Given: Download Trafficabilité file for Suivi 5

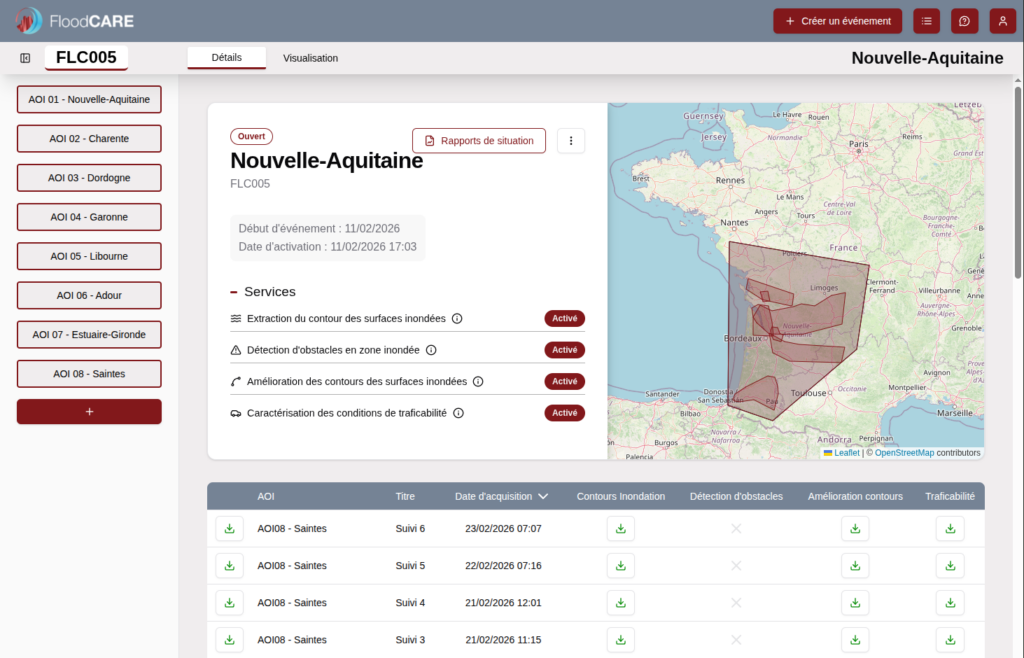Looking at the screenshot, I should tap(950, 566).
